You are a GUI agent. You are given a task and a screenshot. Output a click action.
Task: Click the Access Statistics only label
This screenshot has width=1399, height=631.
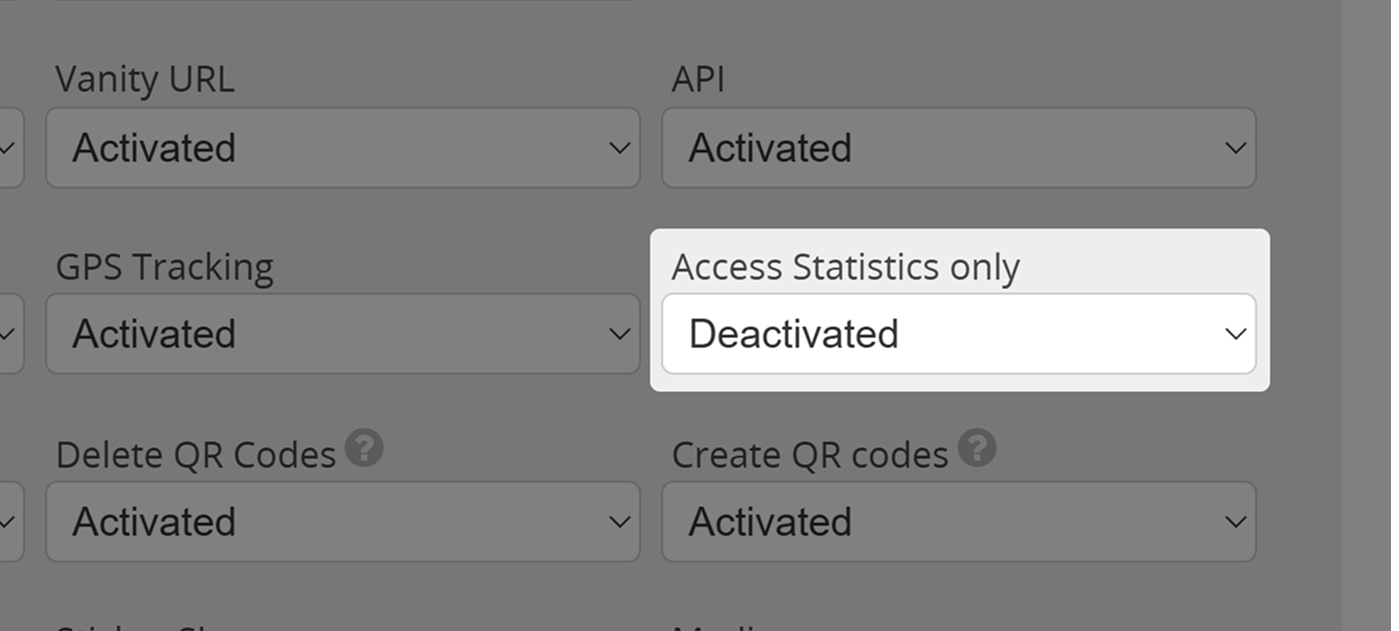coord(845,267)
